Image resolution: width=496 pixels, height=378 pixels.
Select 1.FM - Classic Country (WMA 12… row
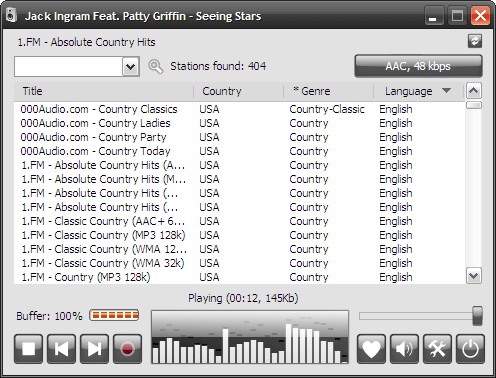click(239, 249)
